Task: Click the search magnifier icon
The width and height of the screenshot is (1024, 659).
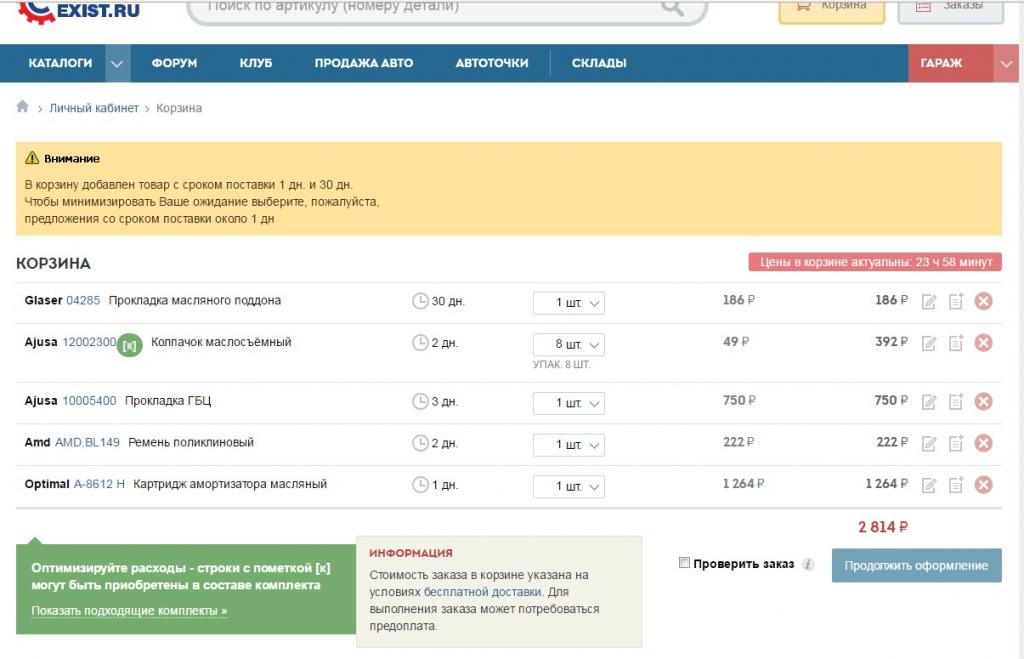Action: pyautogui.click(x=672, y=7)
